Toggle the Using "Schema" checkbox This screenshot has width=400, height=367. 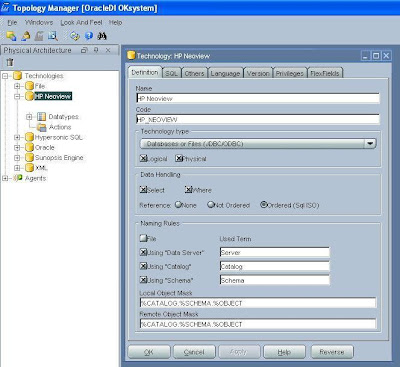[x=143, y=280]
